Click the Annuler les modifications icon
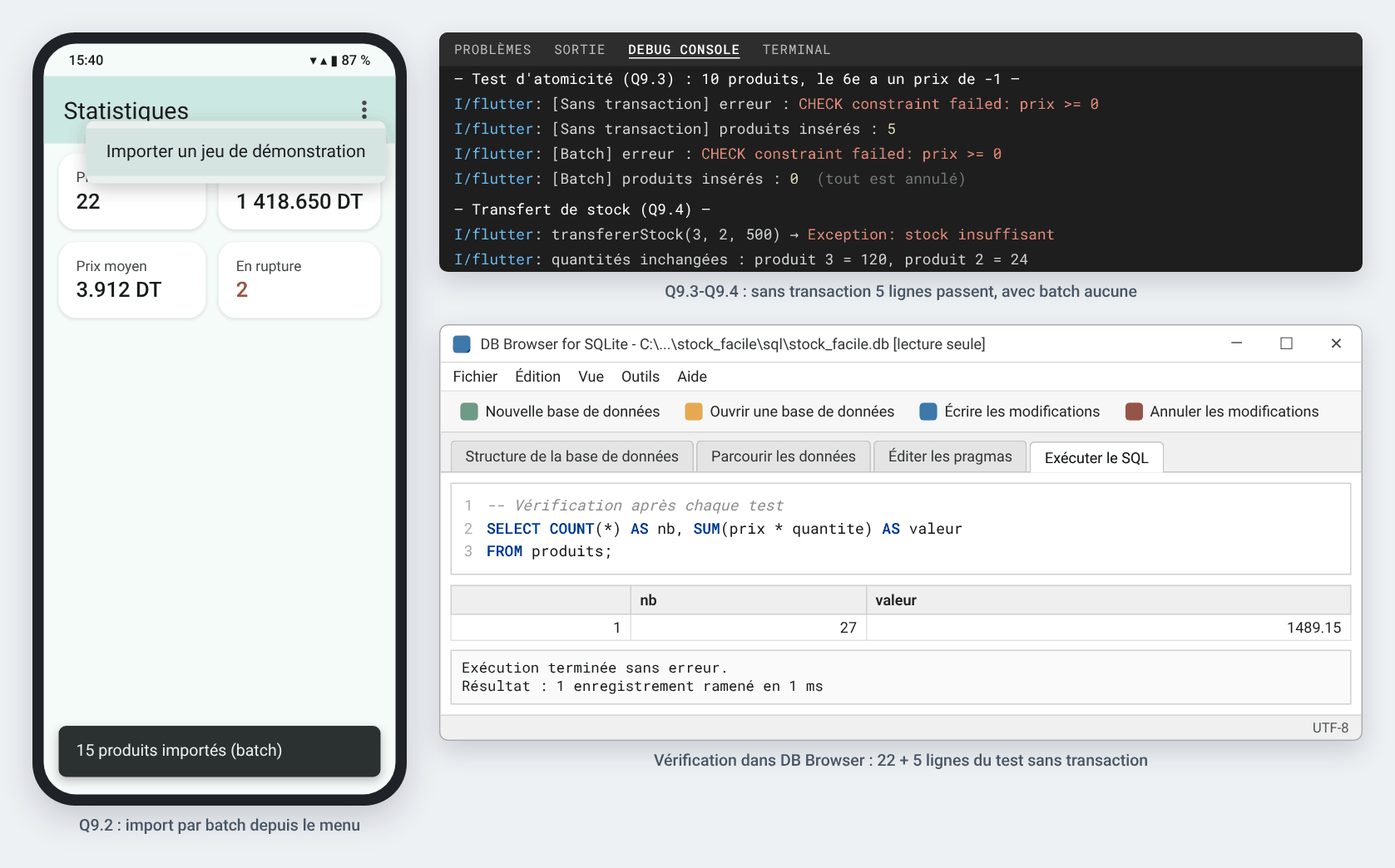This screenshot has height=868, width=1395. (x=1134, y=412)
